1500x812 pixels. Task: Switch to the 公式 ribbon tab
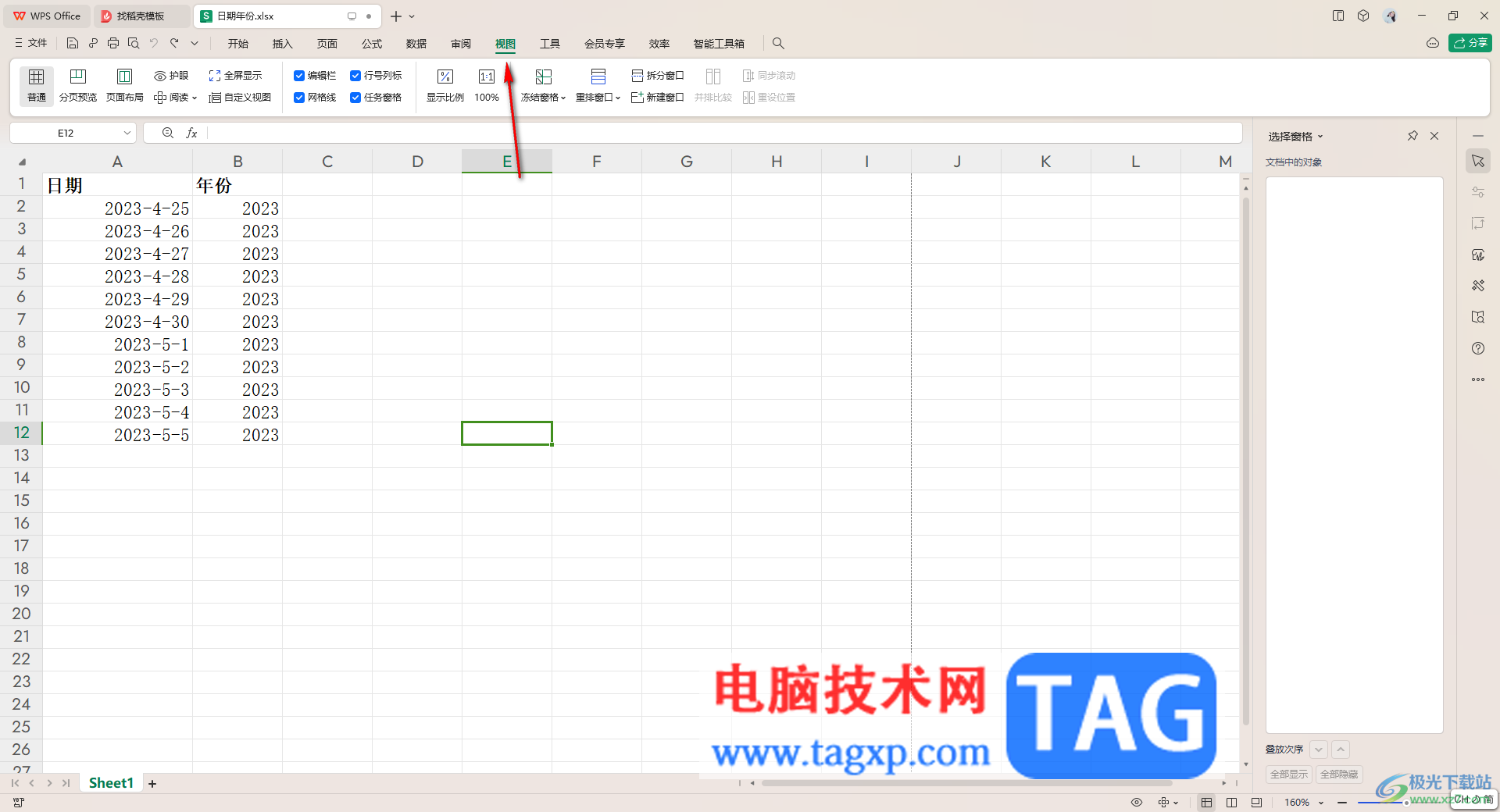point(372,44)
